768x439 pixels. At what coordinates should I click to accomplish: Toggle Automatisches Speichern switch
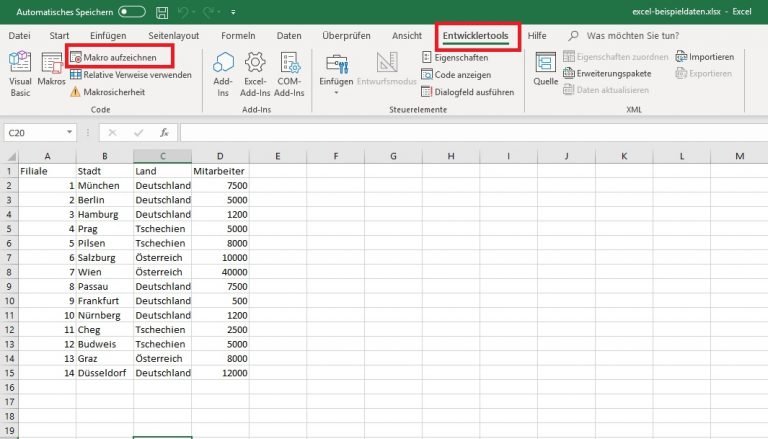coord(132,12)
